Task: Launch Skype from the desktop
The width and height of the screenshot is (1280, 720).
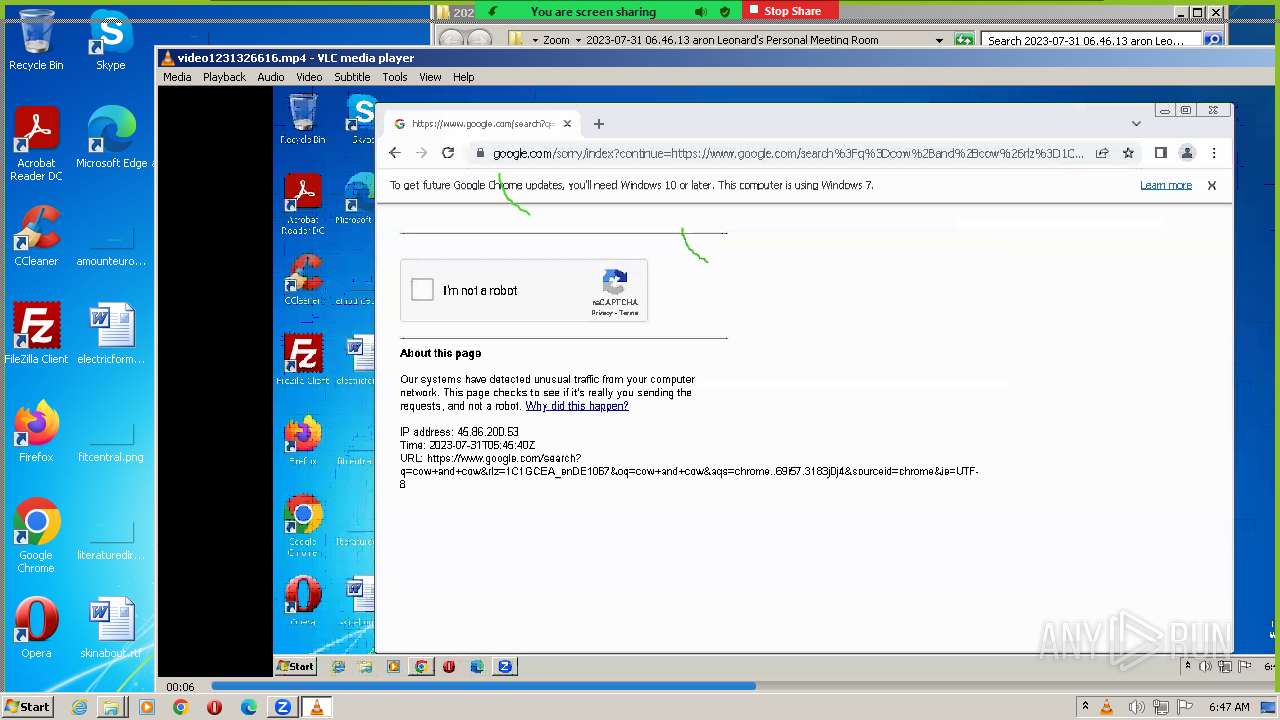Action: click(110, 40)
